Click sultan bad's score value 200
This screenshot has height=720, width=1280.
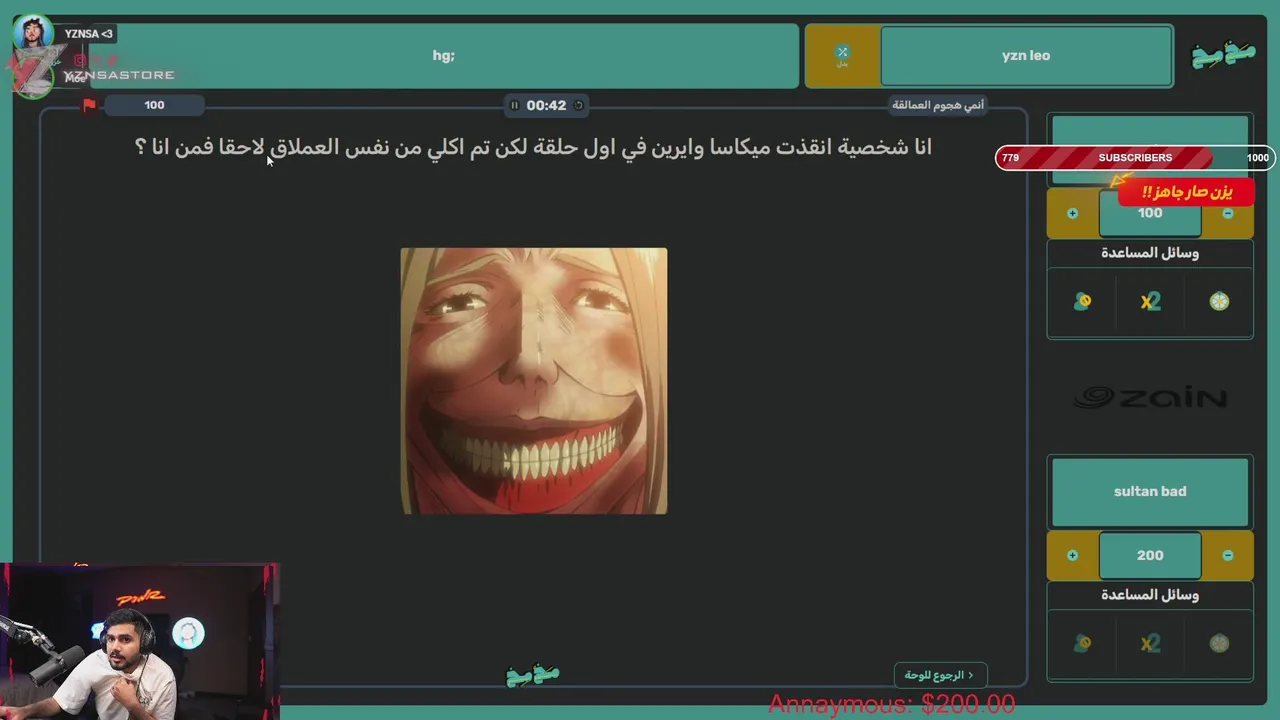click(1150, 555)
